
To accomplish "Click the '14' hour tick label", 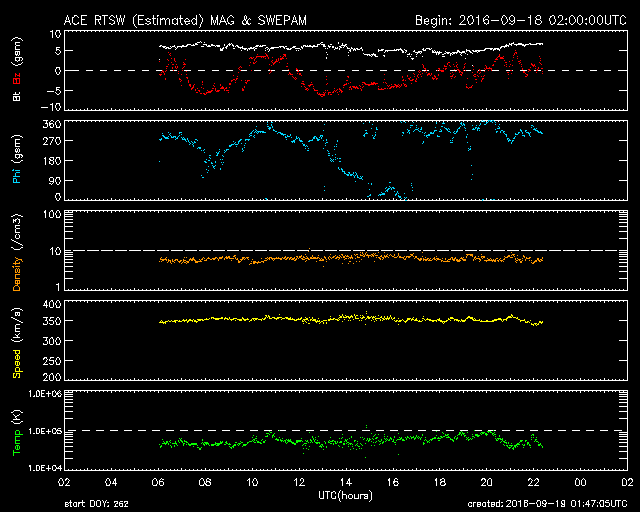I will pos(346,483).
